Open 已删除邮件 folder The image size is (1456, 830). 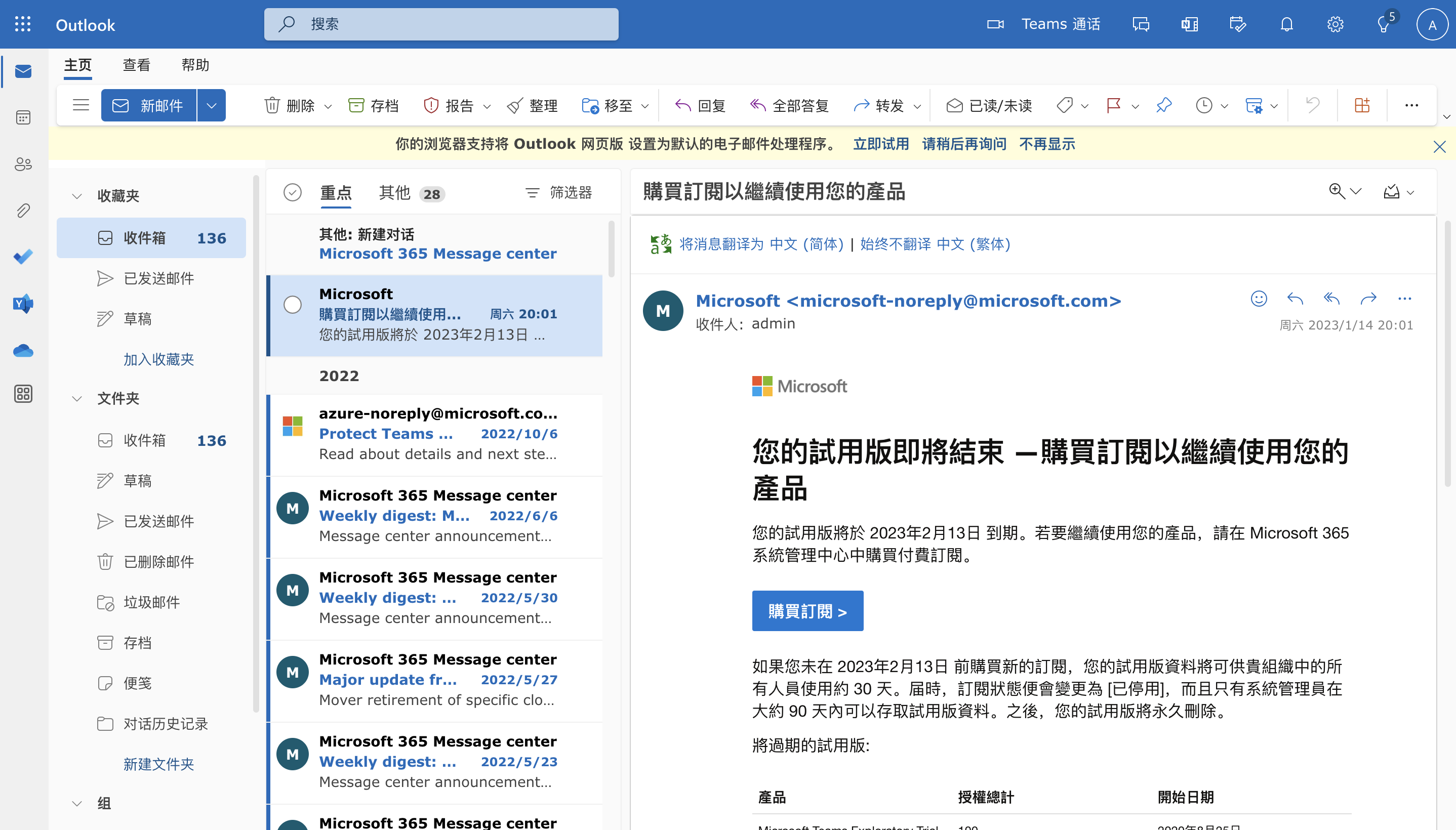tap(151, 561)
